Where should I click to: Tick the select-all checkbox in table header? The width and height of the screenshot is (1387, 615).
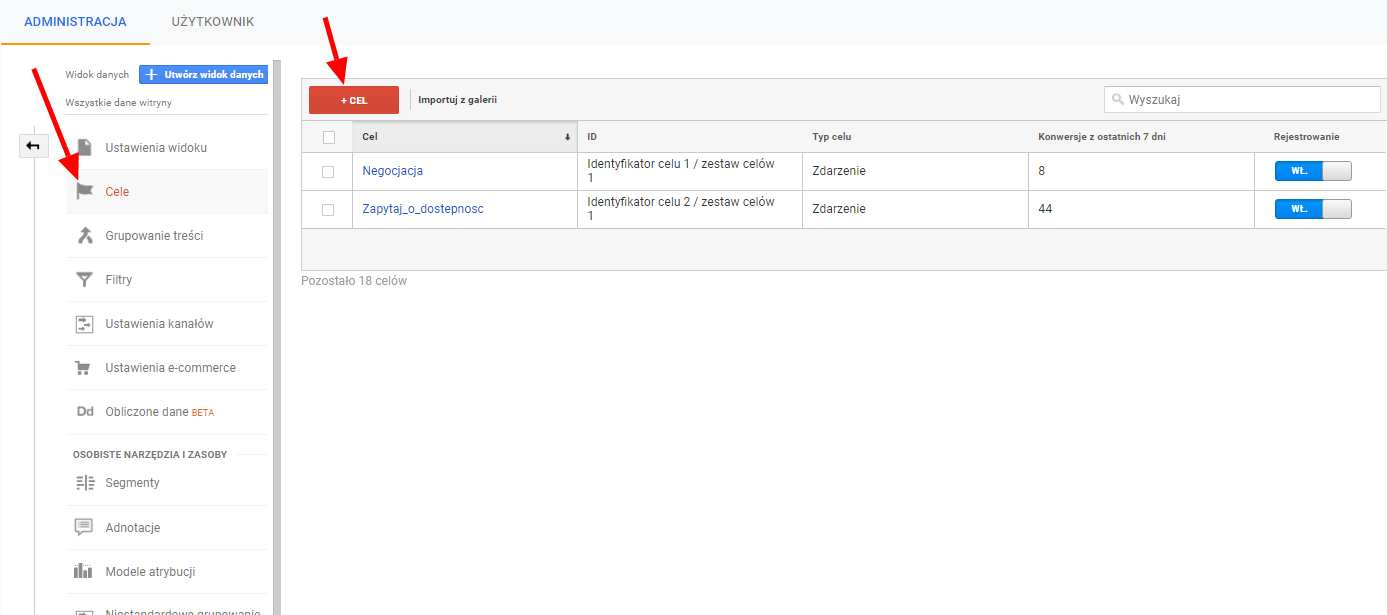tap(328, 137)
